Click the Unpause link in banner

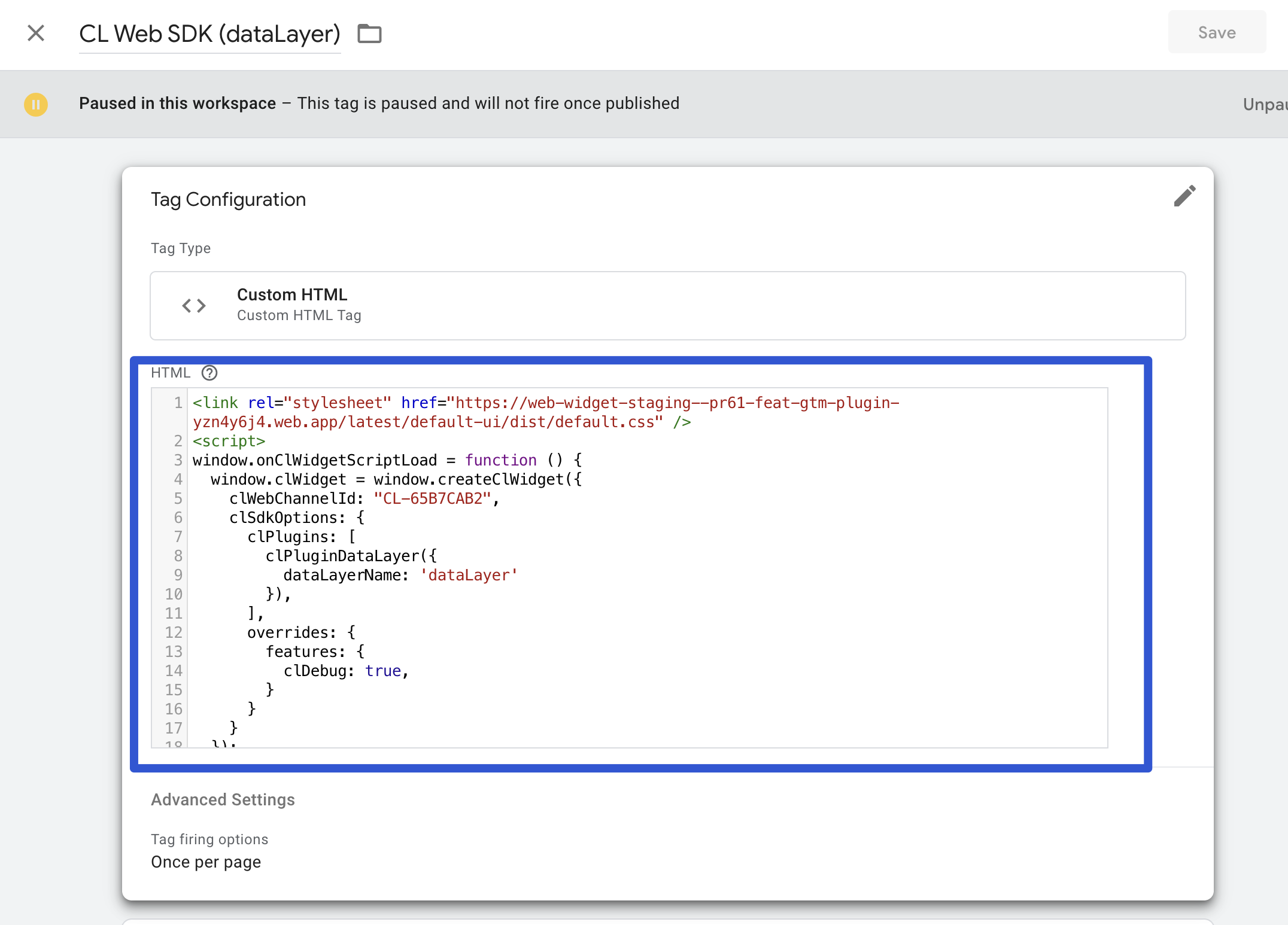pos(1264,104)
